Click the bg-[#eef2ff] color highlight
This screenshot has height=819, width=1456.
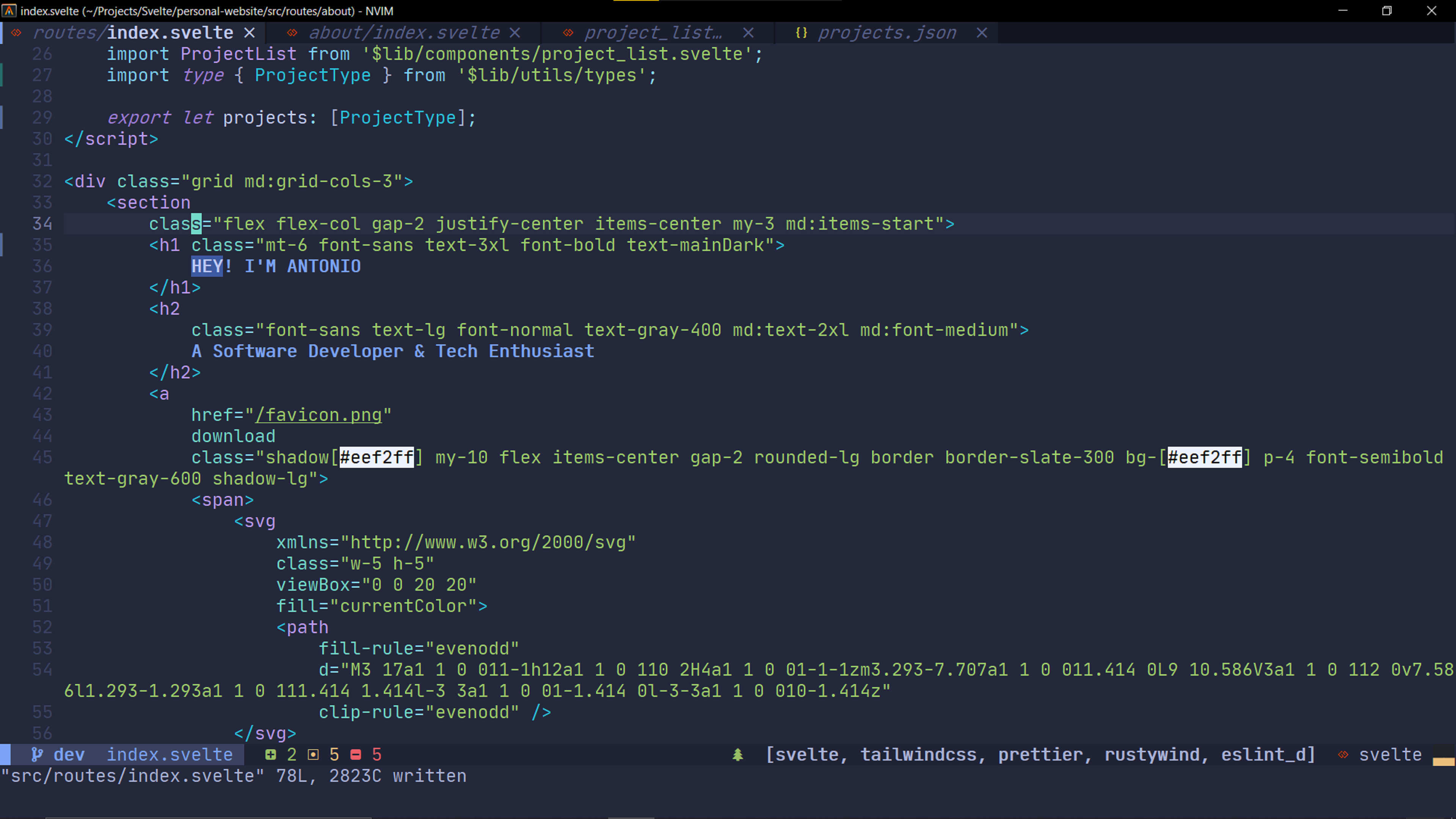(1205, 457)
